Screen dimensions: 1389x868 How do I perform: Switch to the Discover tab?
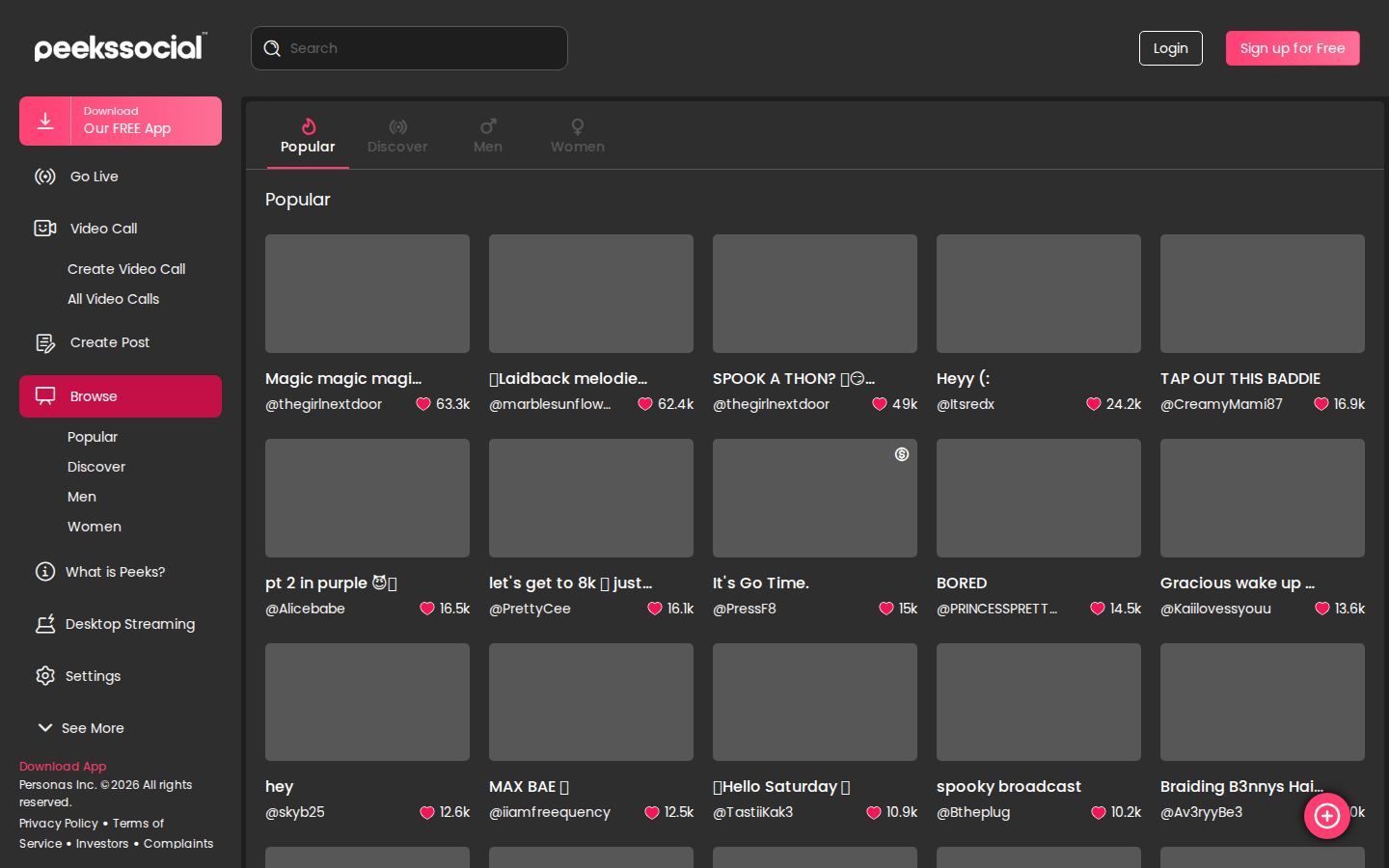coord(397,136)
